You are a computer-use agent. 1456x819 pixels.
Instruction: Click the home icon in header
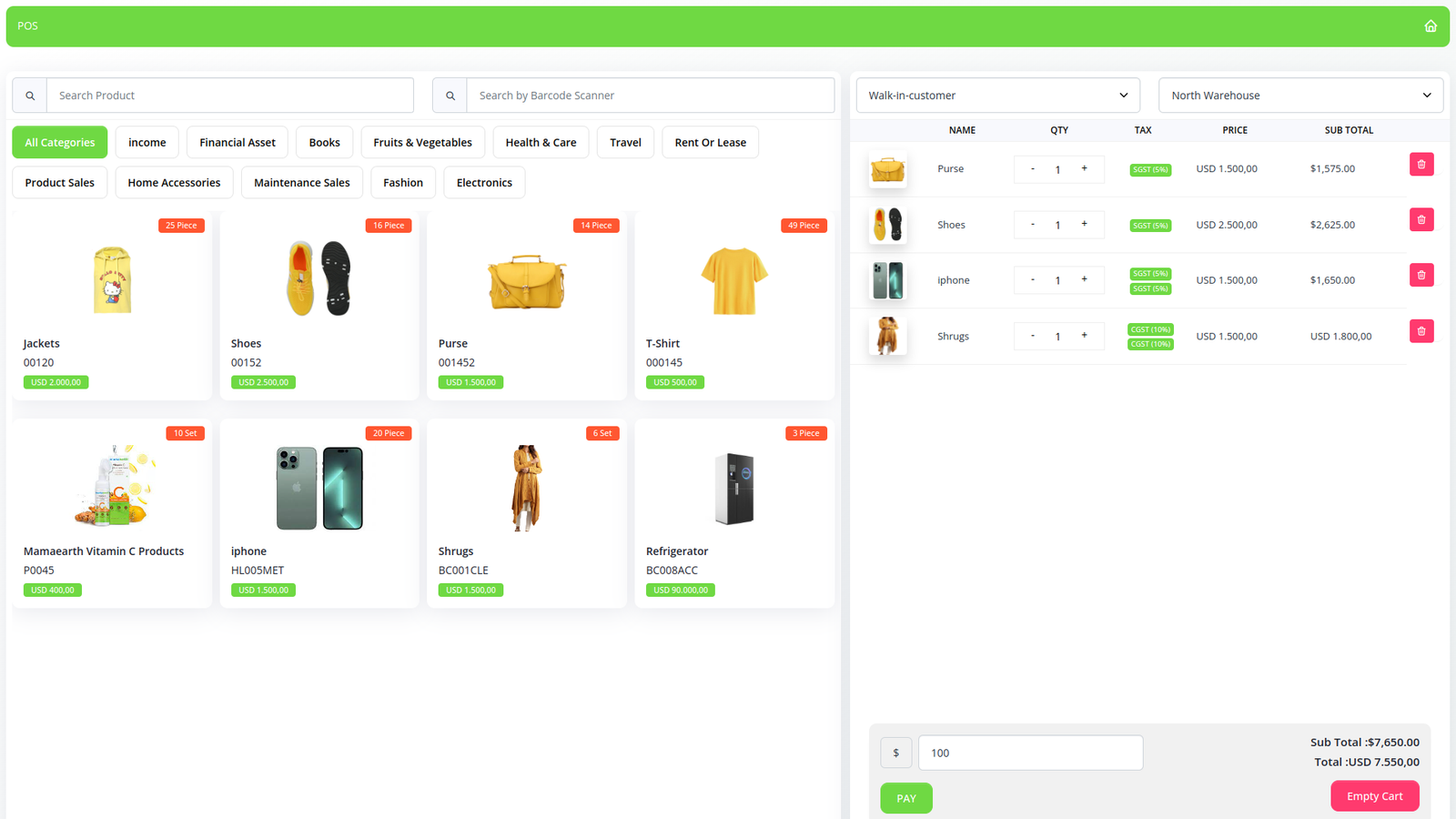pyautogui.click(x=1431, y=26)
